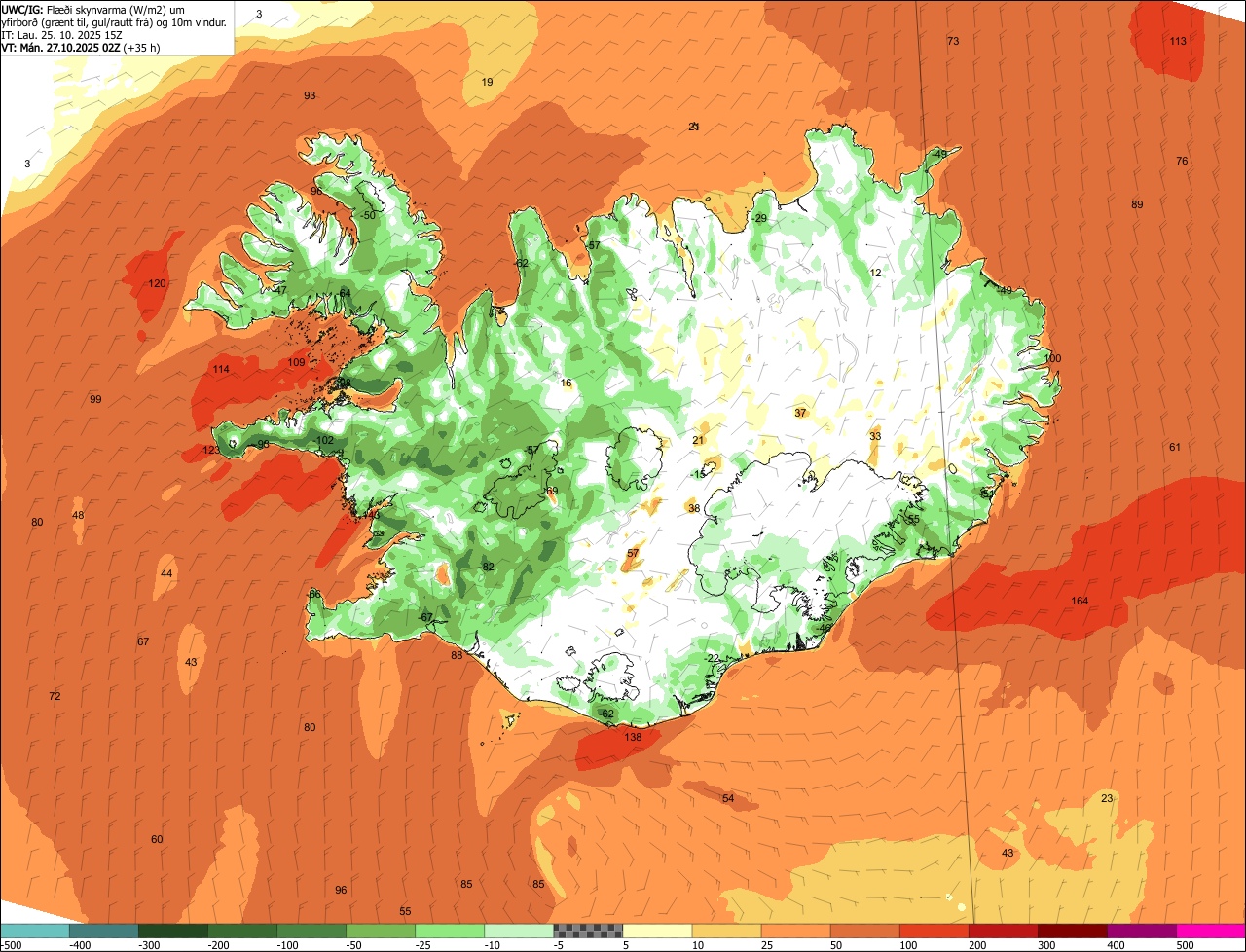Click the map value 102 on Snæfellsnes peninsula
The height and width of the screenshot is (952, 1246).
pos(325,441)
